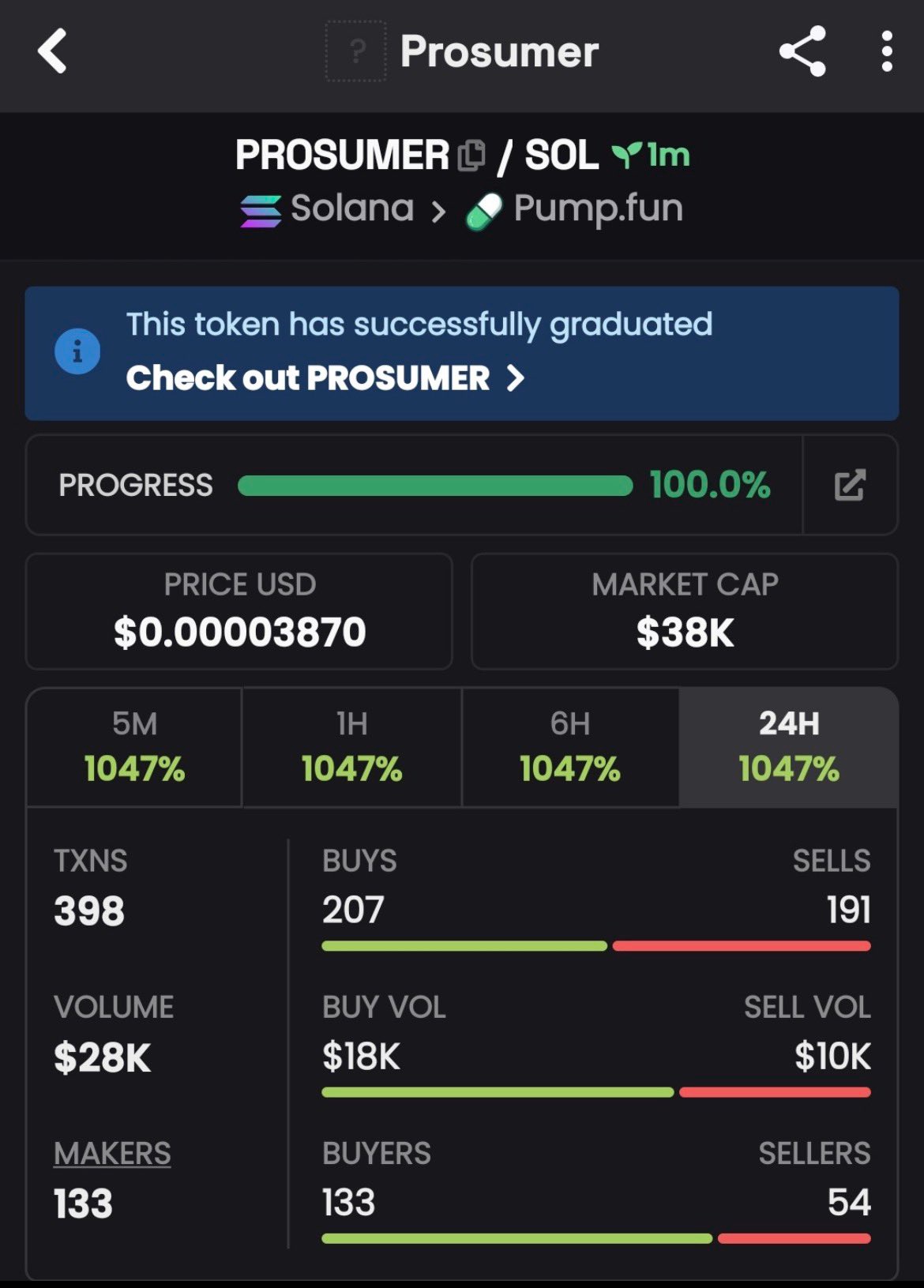Tap the share icon in header
The height and width of the screenshot is (1288, 924).
[x=802, y=51]
